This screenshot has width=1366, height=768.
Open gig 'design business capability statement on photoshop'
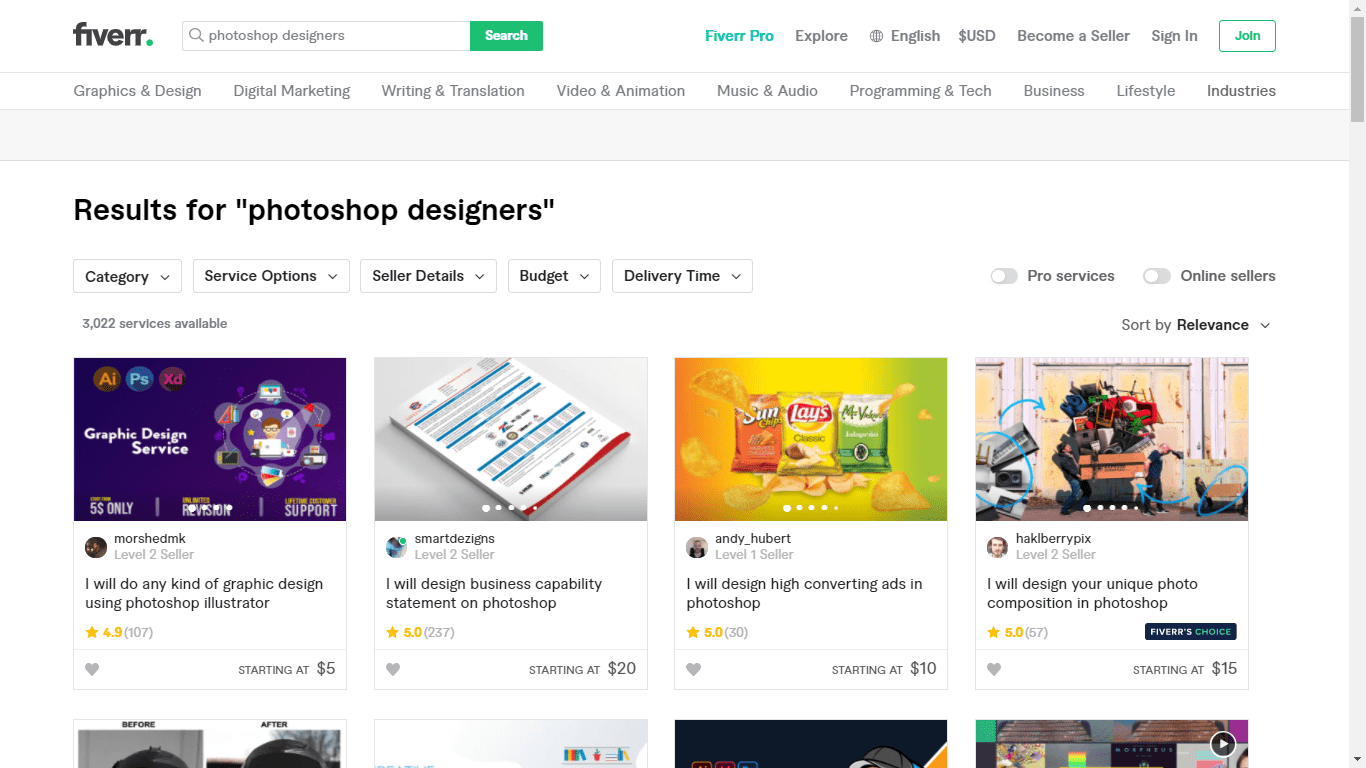coord(494,593)
